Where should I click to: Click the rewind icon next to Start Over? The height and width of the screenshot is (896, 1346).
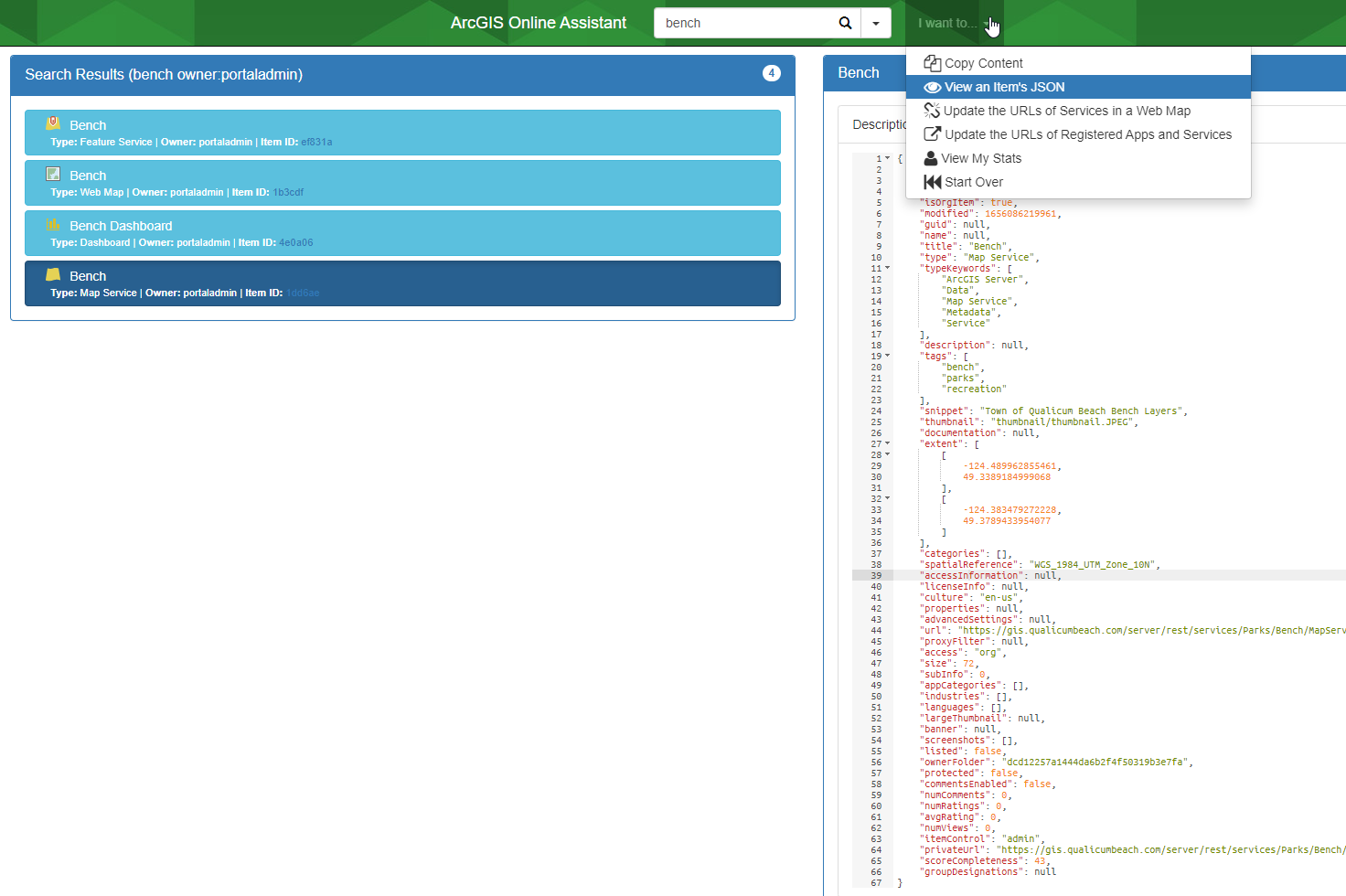(932, 182)
